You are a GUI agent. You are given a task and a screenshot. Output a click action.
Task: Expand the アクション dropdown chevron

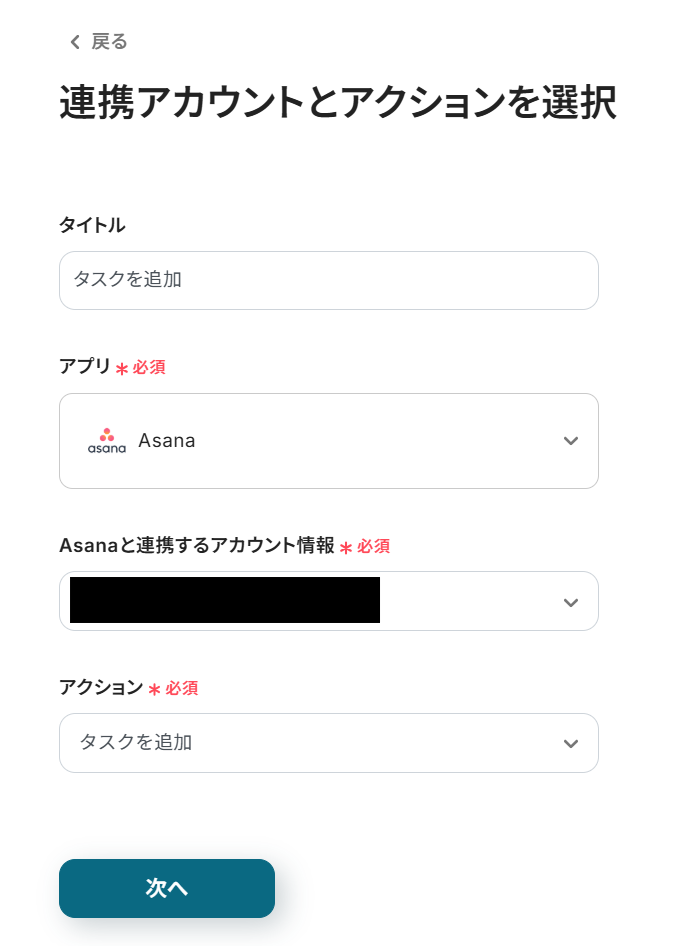(x=571, y=743)
